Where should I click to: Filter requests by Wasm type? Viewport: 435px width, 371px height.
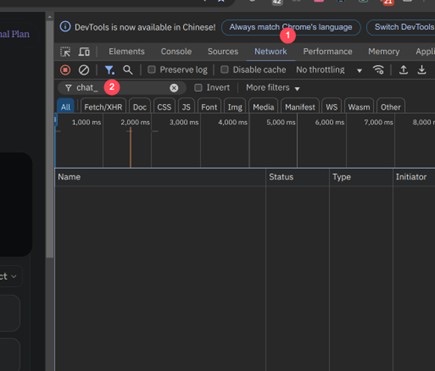(x=359, y=107)
